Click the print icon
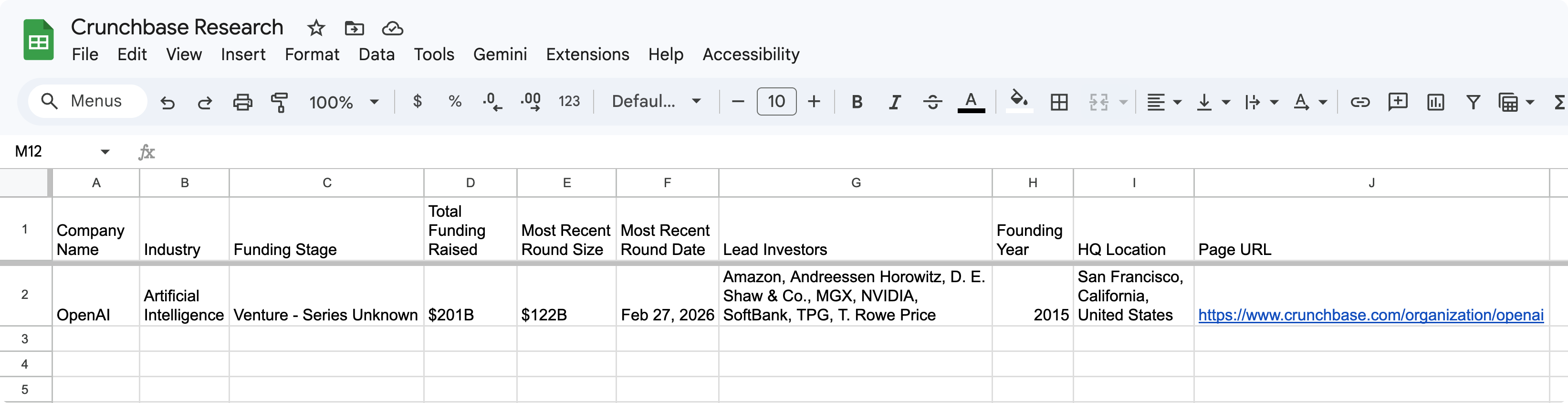 [x=242, y=102]
